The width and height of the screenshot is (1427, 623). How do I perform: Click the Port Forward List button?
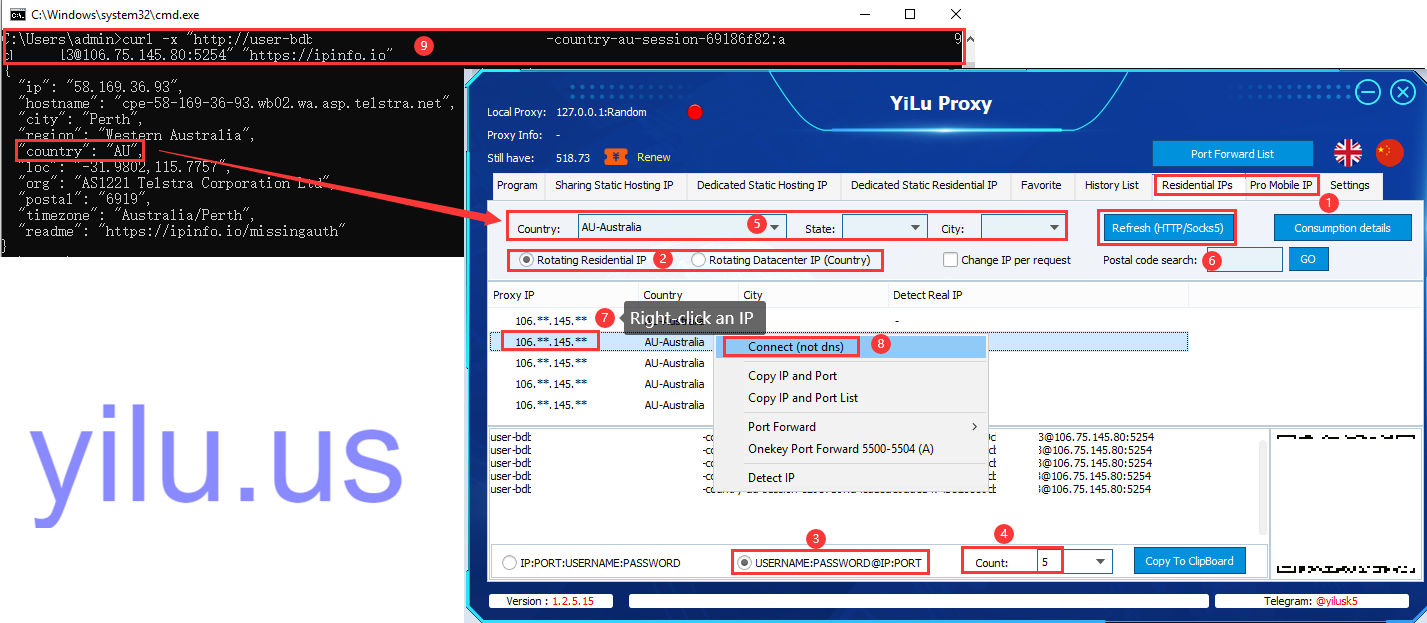[1232, 154]
